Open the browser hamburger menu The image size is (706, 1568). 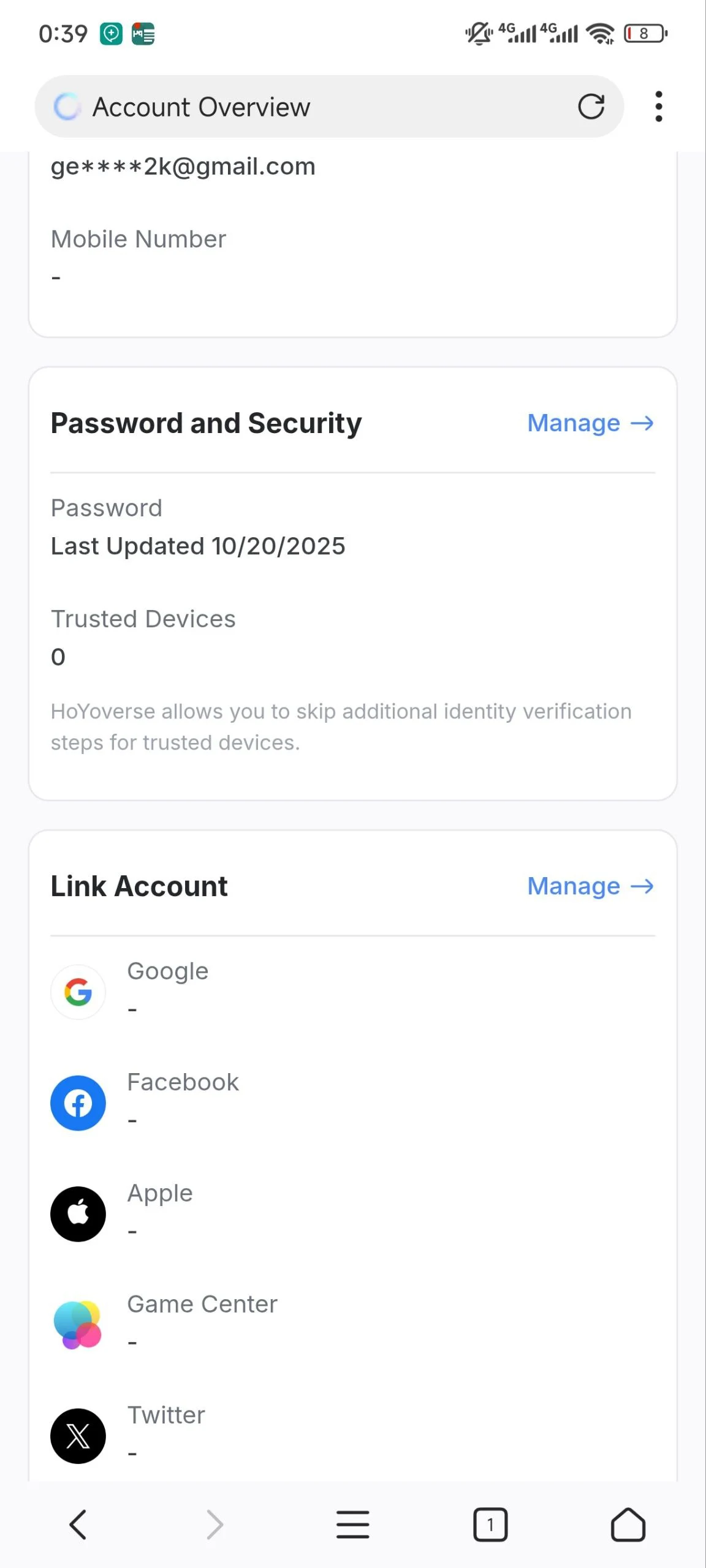pos(352,1524)
